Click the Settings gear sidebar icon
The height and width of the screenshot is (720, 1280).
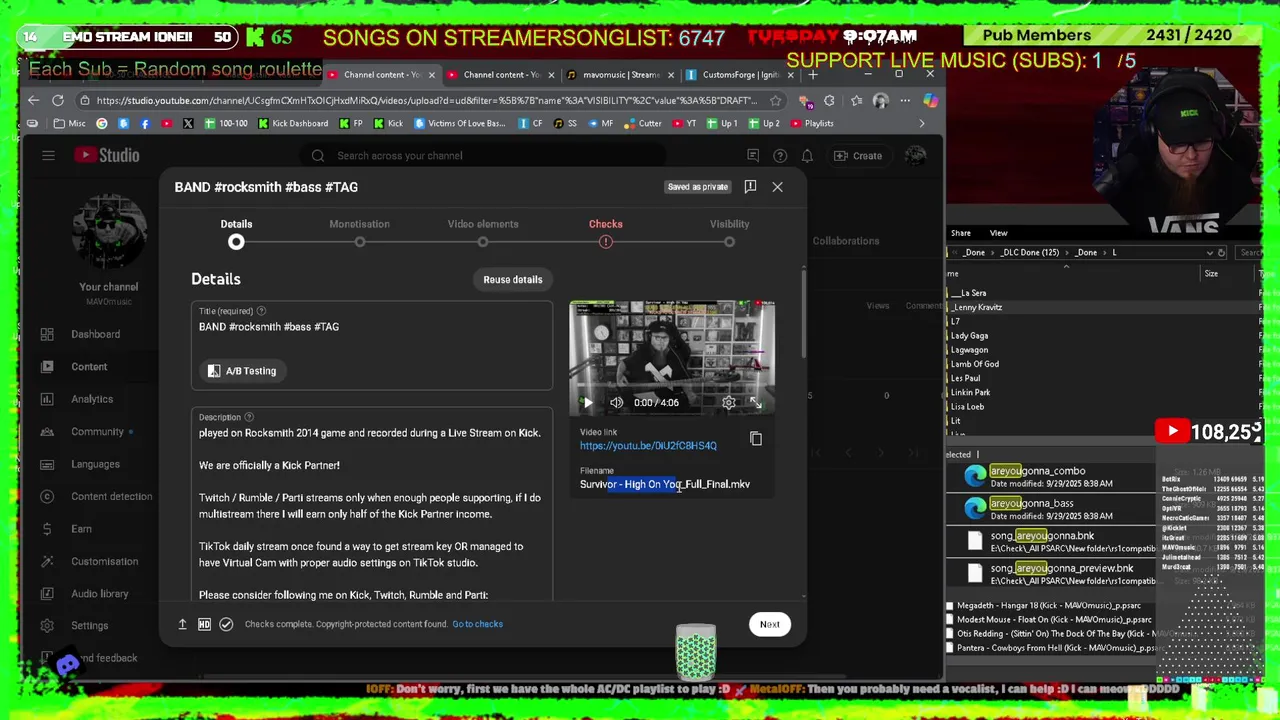coord(47,626)
